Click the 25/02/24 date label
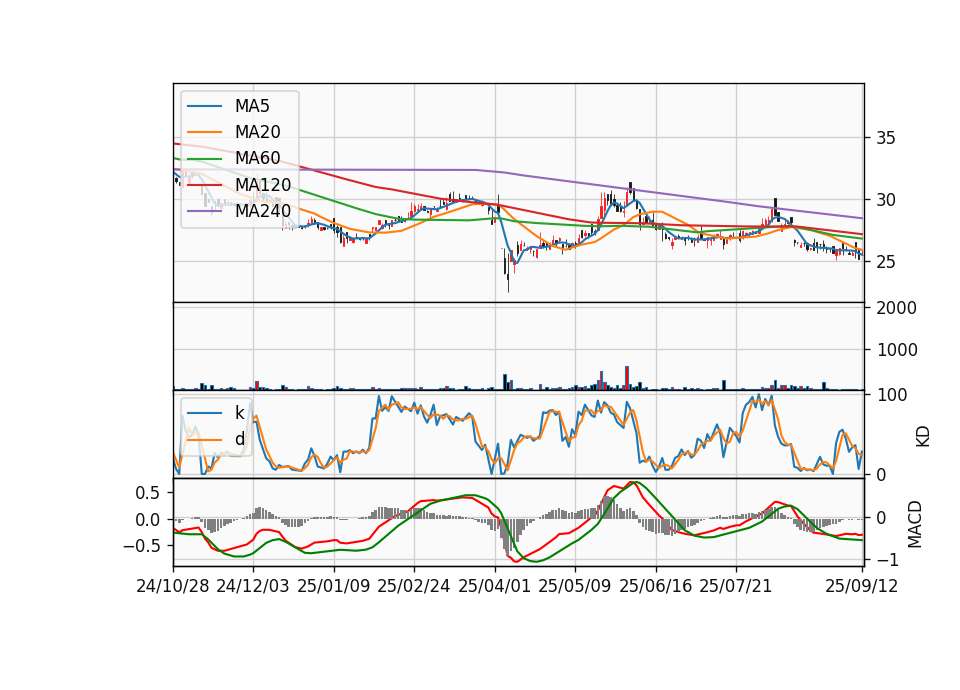 414,586
